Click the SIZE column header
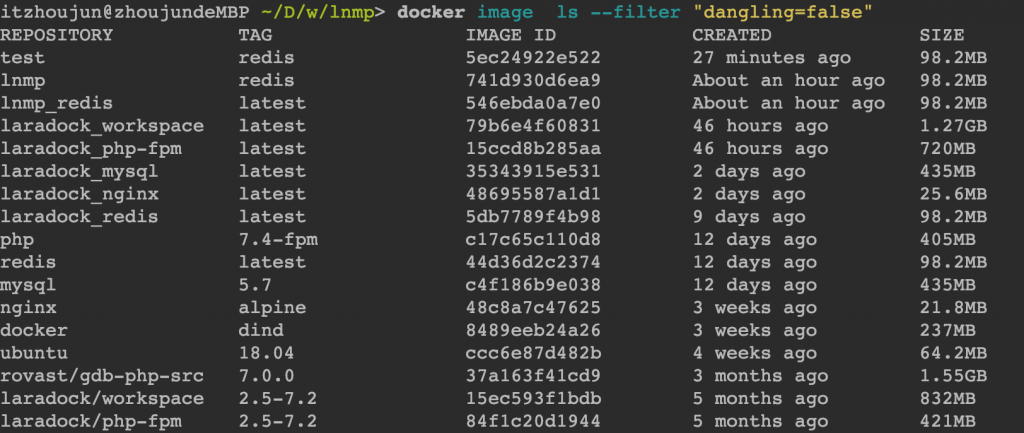 (942, 35)
